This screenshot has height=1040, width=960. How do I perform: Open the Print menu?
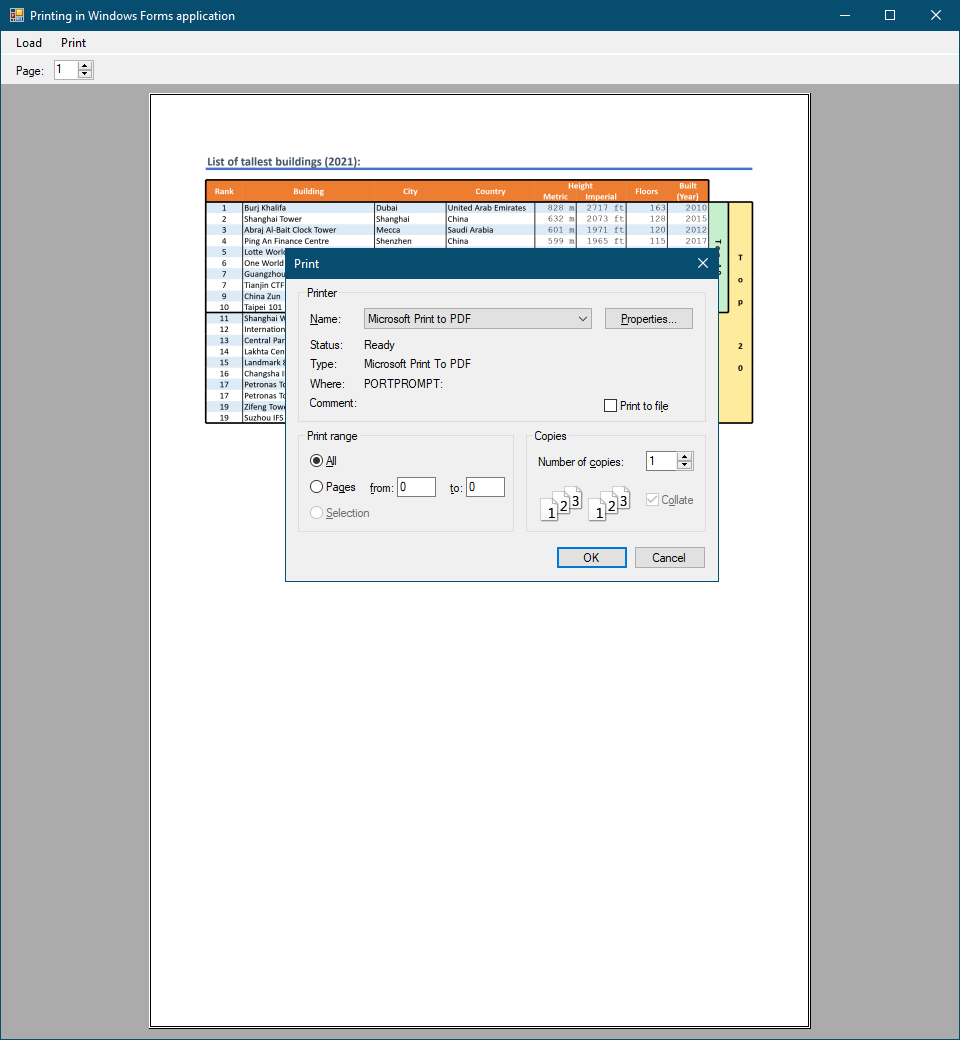coord(72,42)
